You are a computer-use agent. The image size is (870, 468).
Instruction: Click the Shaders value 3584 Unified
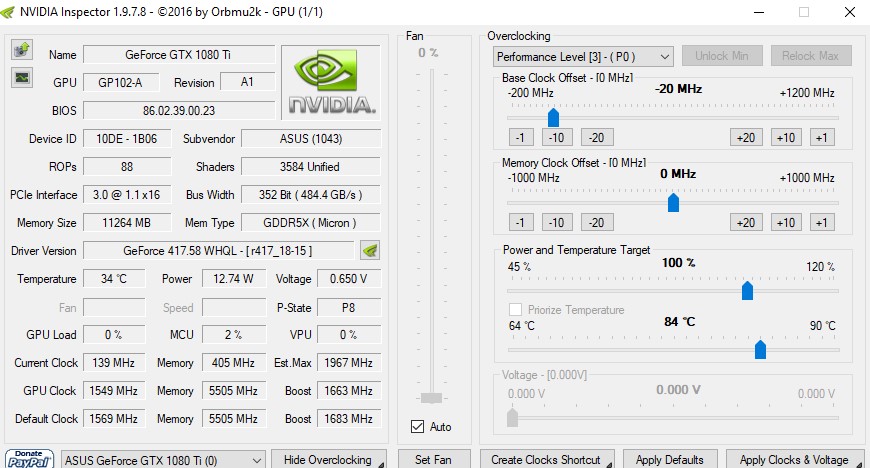311,167
